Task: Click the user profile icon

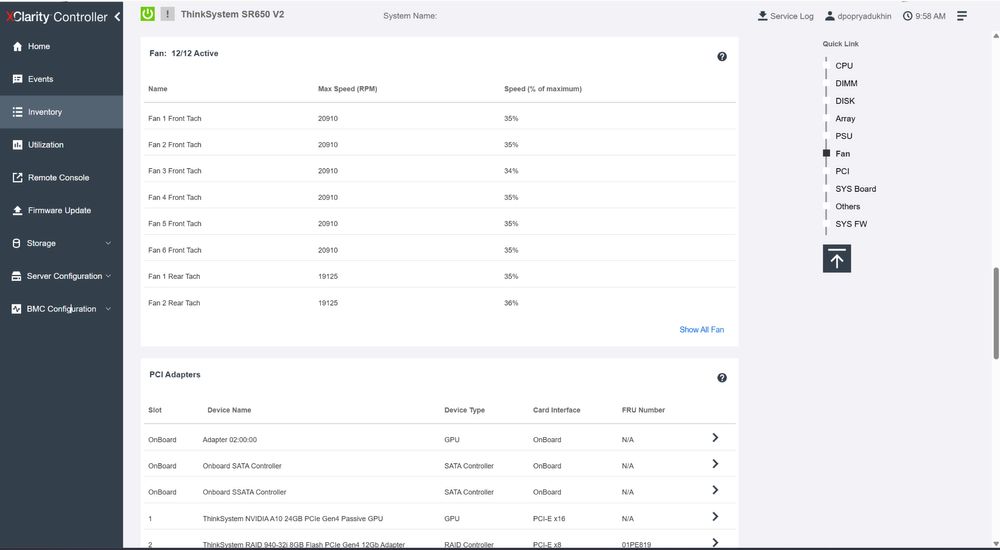Action: point(830,16)
